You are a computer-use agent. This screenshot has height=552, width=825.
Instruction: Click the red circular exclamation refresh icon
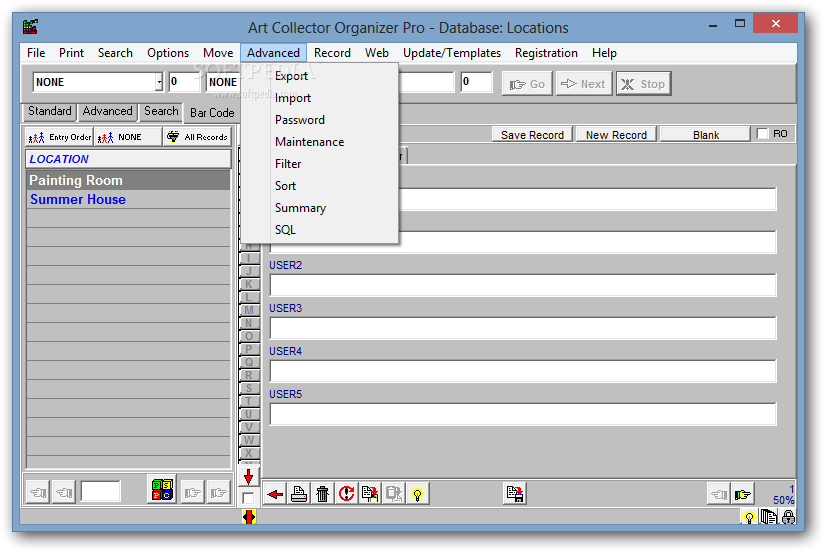346,494
